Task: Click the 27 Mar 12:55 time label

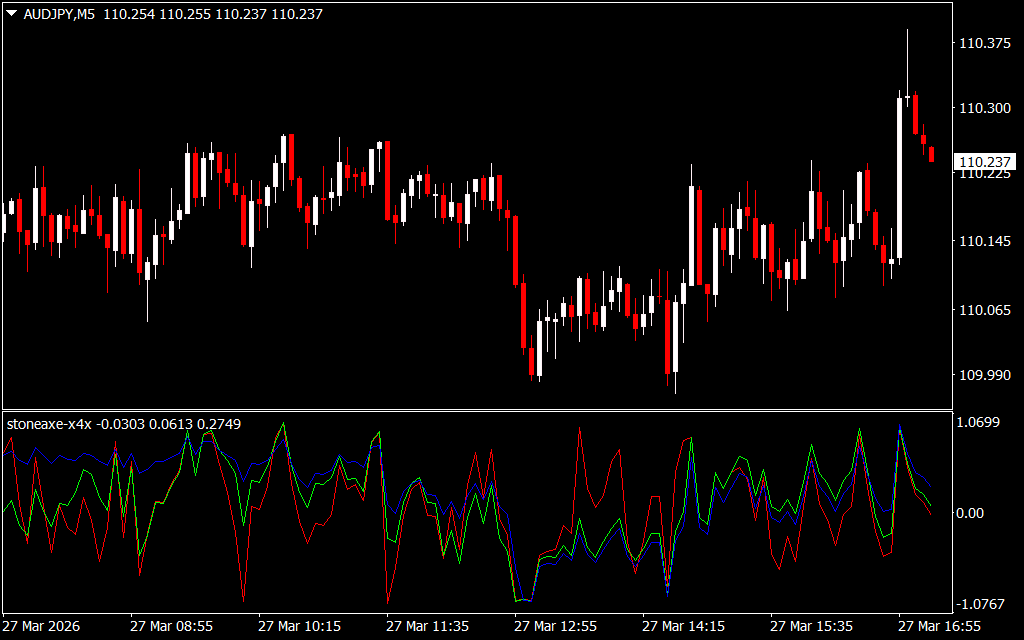Action: pyautogui.click(x=555, y=626)
